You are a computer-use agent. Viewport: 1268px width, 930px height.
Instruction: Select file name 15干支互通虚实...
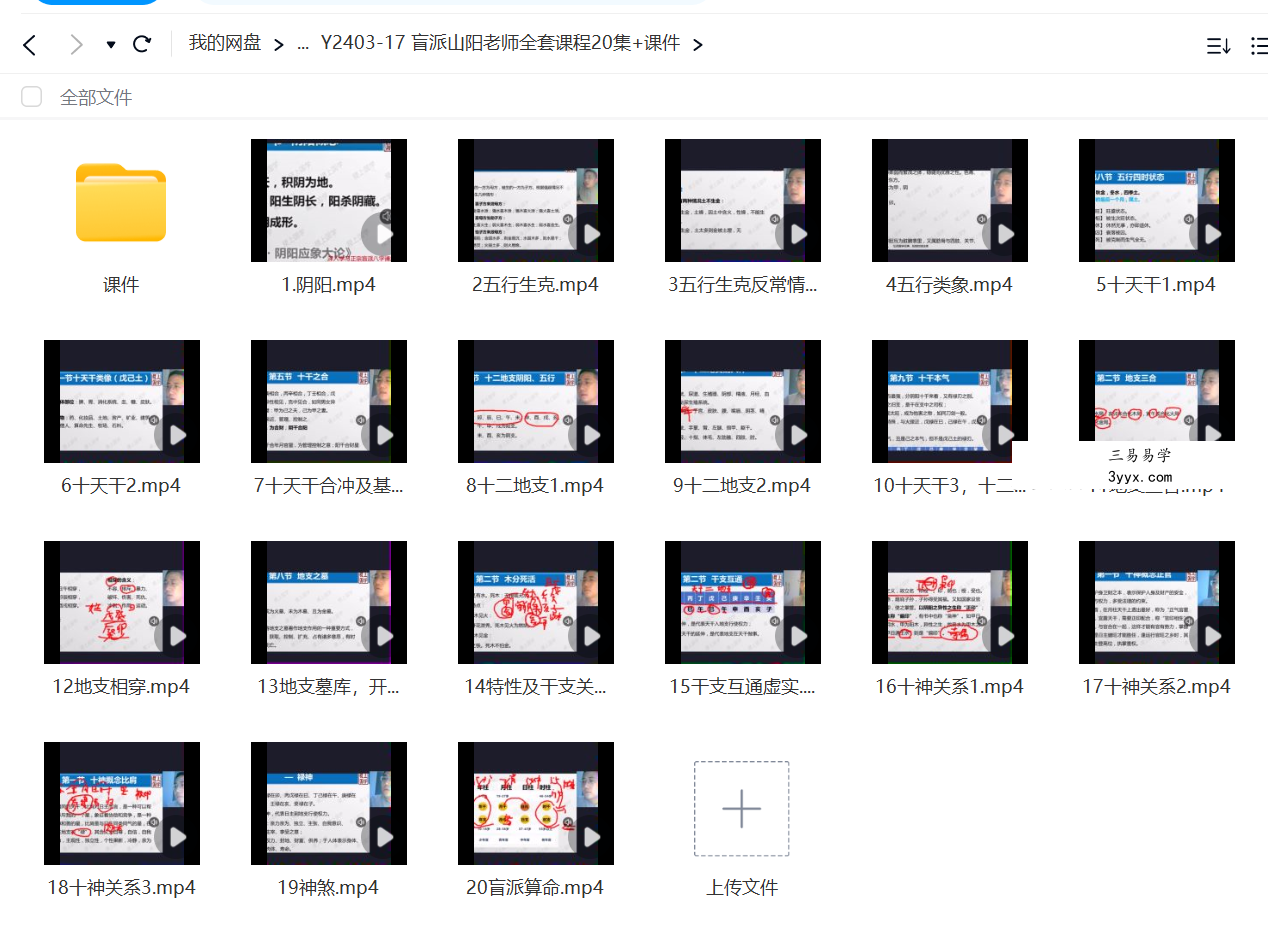pyautogui.click(x=743, y=687)
